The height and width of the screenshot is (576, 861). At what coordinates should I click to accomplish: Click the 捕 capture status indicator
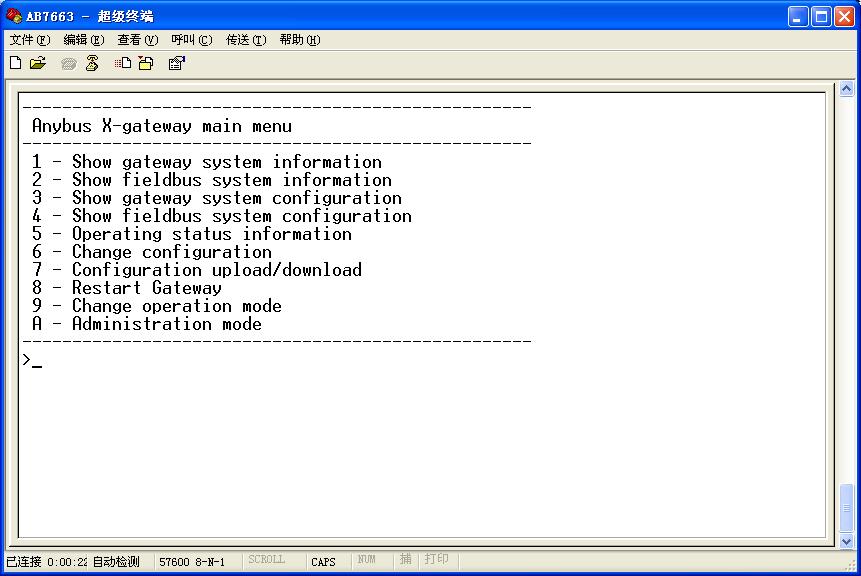click(x=406, y=559)
